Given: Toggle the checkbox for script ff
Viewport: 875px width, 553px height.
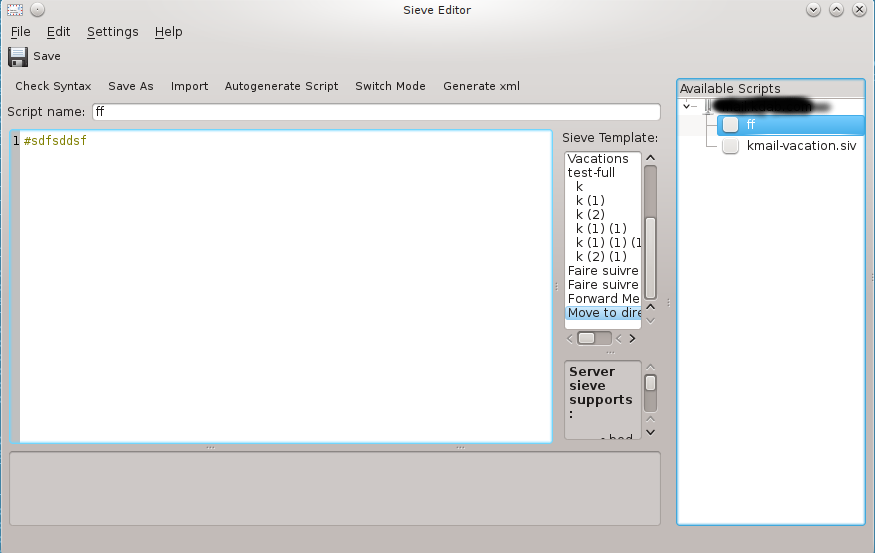Looking at the screenshot, I should (x=731, y=125).
